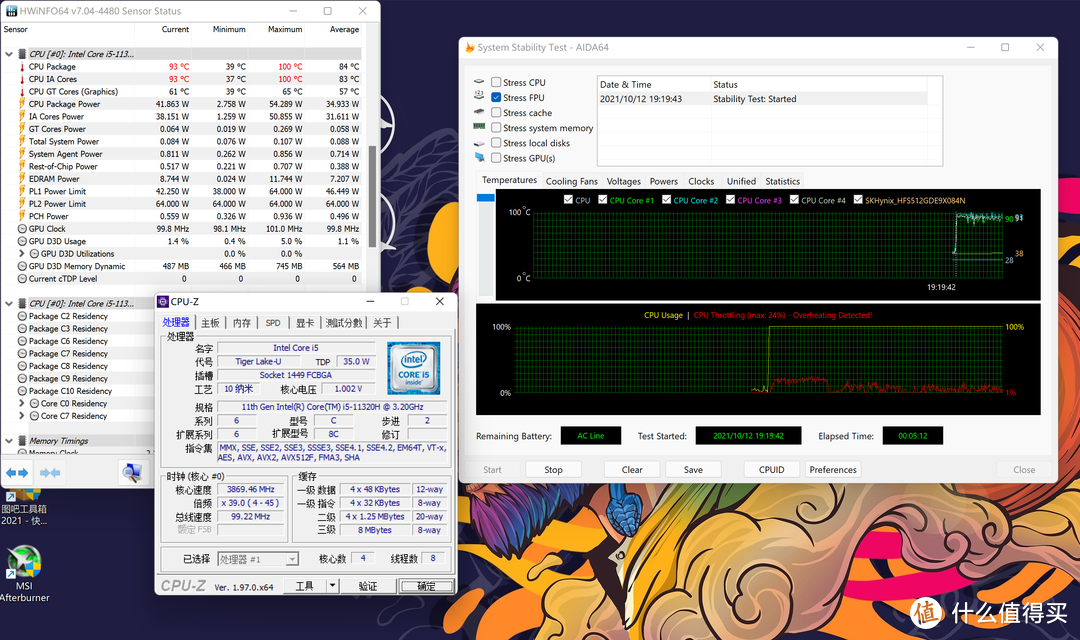Click the CPU-Z 验证 button

point(368,586)
